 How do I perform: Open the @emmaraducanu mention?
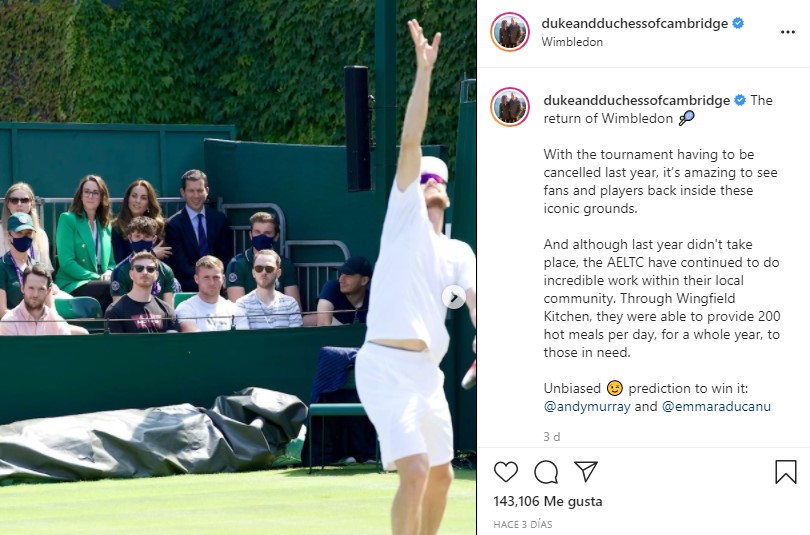point(716,406)
